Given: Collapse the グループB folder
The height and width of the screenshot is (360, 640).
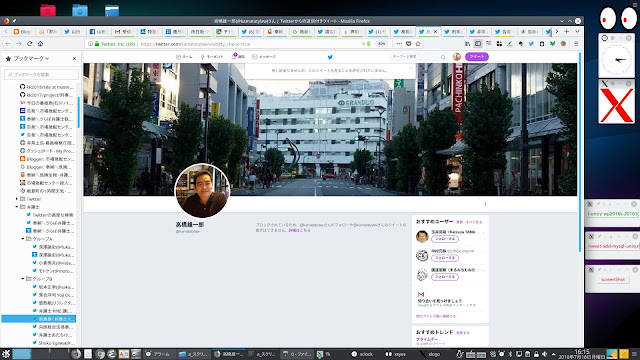Looking at the screenshot, I should [22, 279].
